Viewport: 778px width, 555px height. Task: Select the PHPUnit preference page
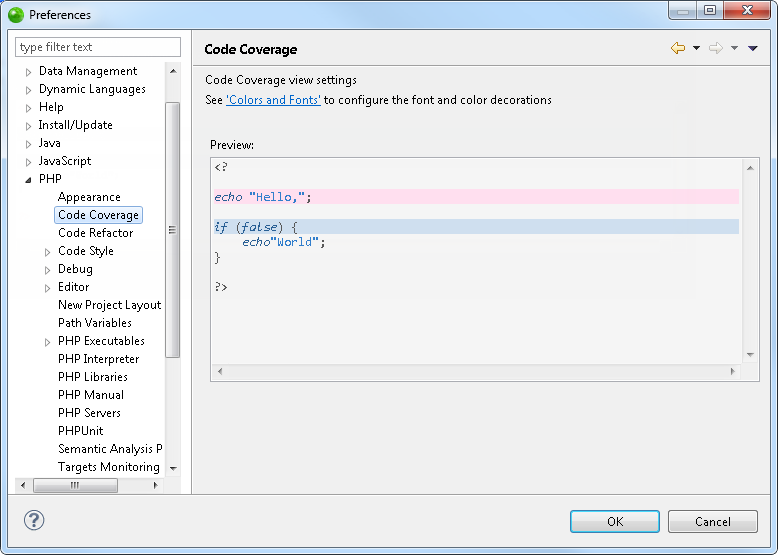80,431
